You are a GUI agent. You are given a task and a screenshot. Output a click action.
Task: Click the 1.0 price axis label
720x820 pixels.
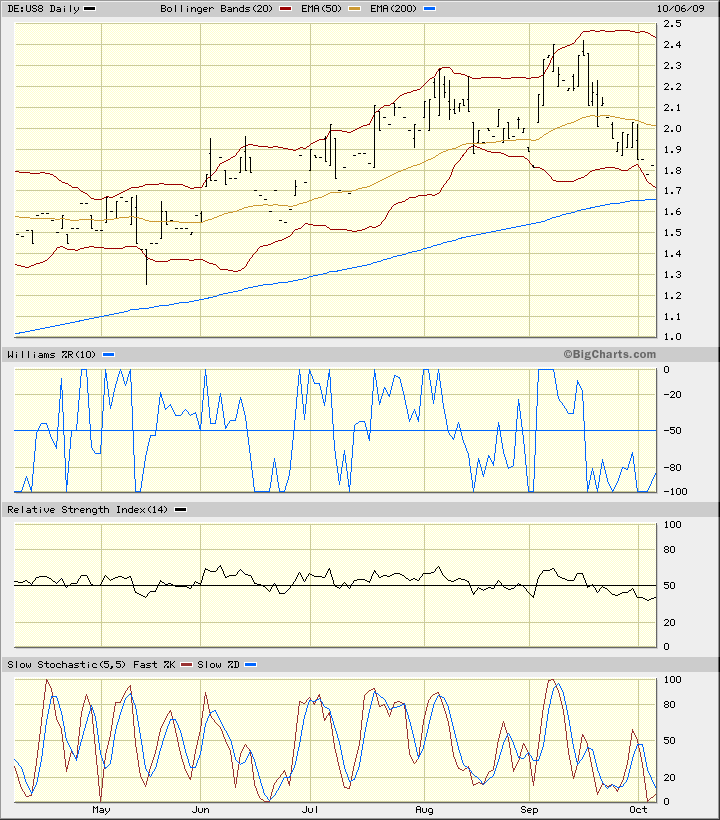pos(672,337)
